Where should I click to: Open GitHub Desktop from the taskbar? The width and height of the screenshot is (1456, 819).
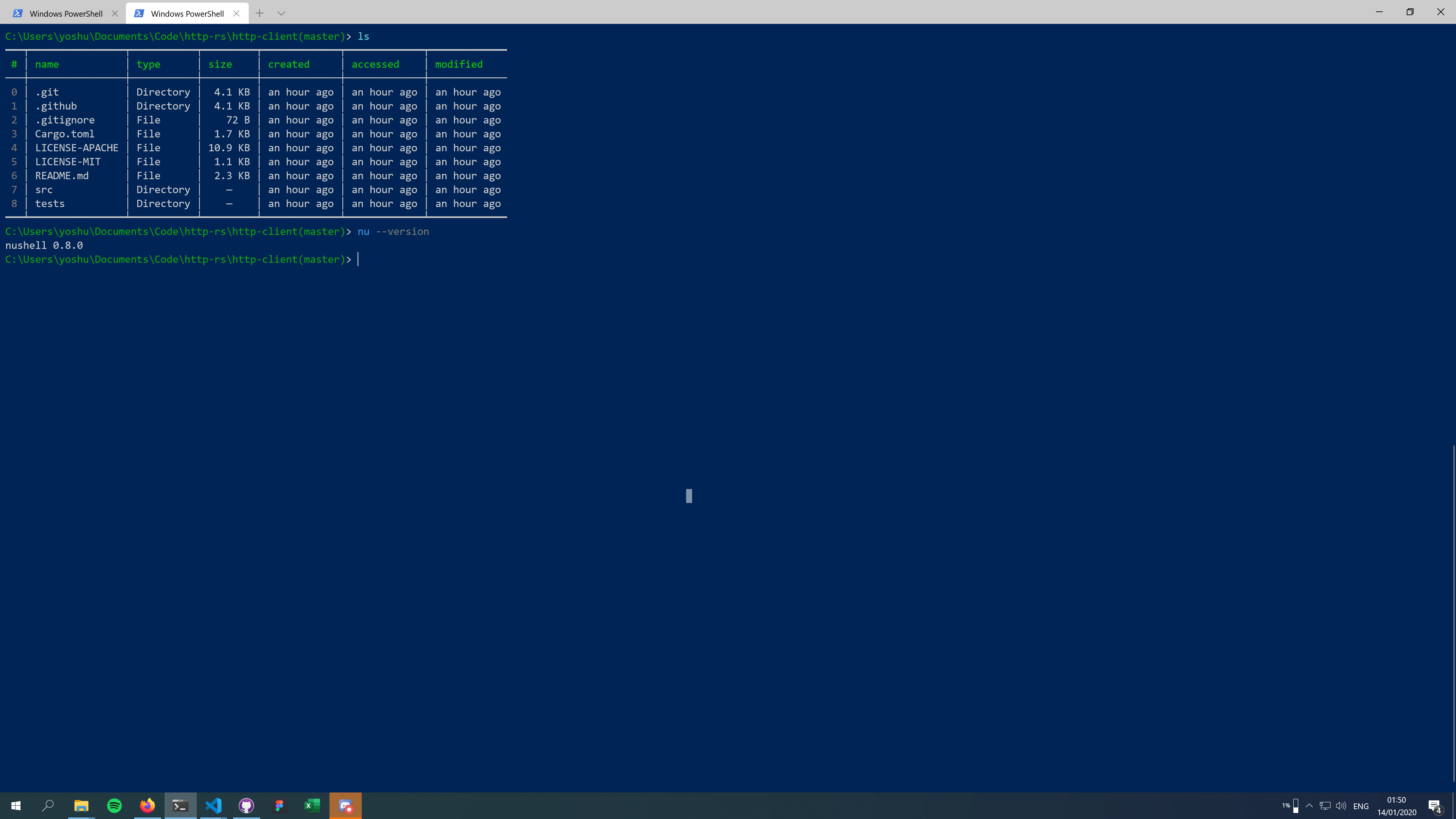[246, 805]
